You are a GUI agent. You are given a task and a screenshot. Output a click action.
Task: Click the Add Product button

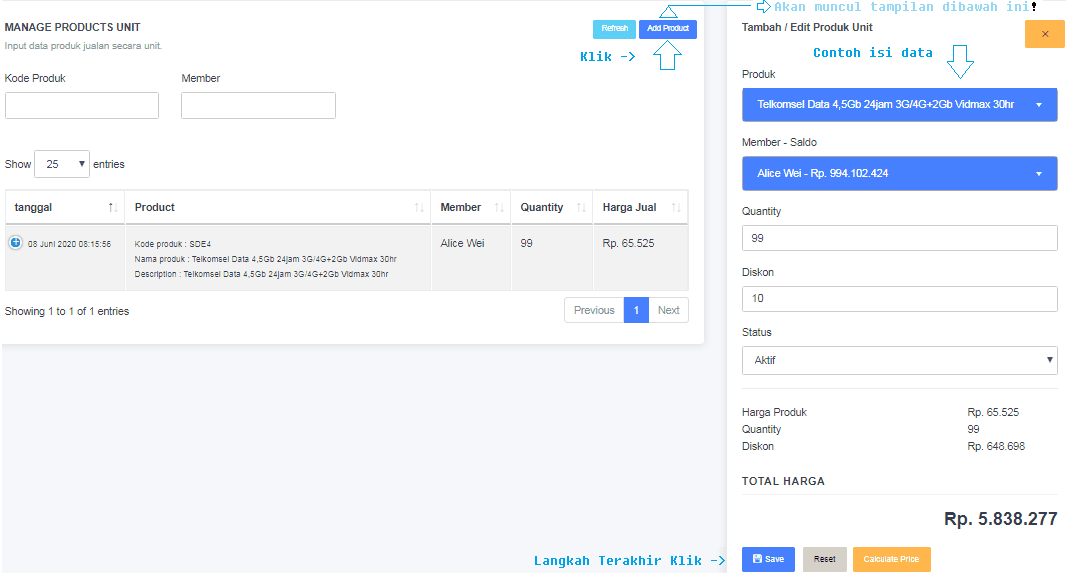coord(667,29)
